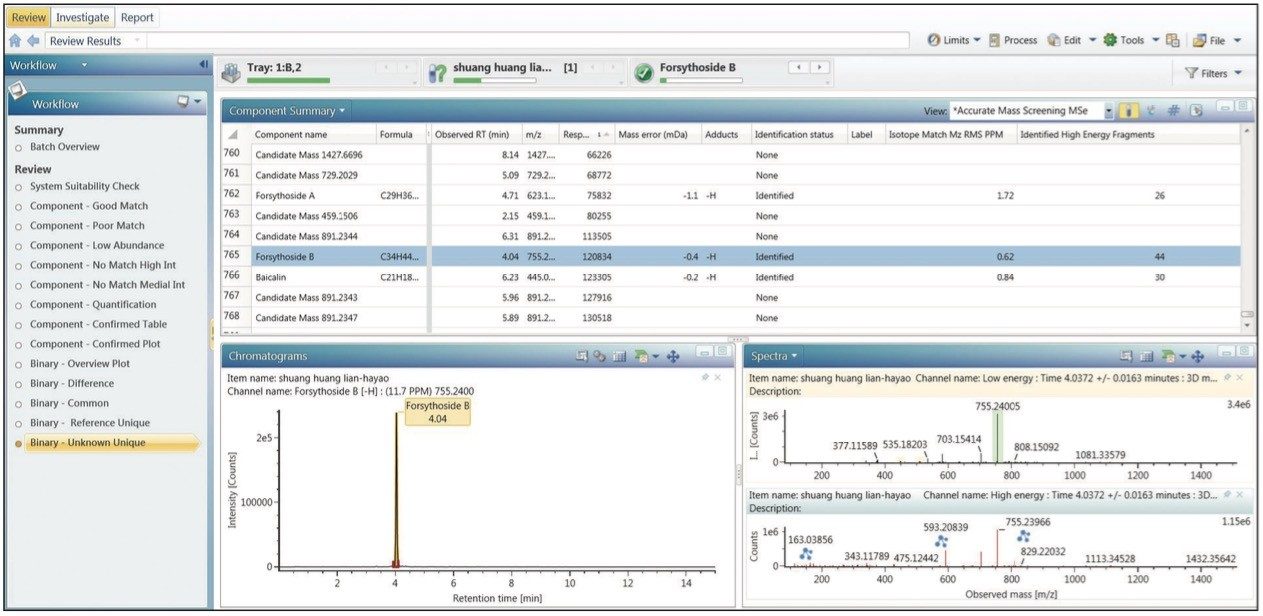Click the File folder icon

pos(1198,40)
